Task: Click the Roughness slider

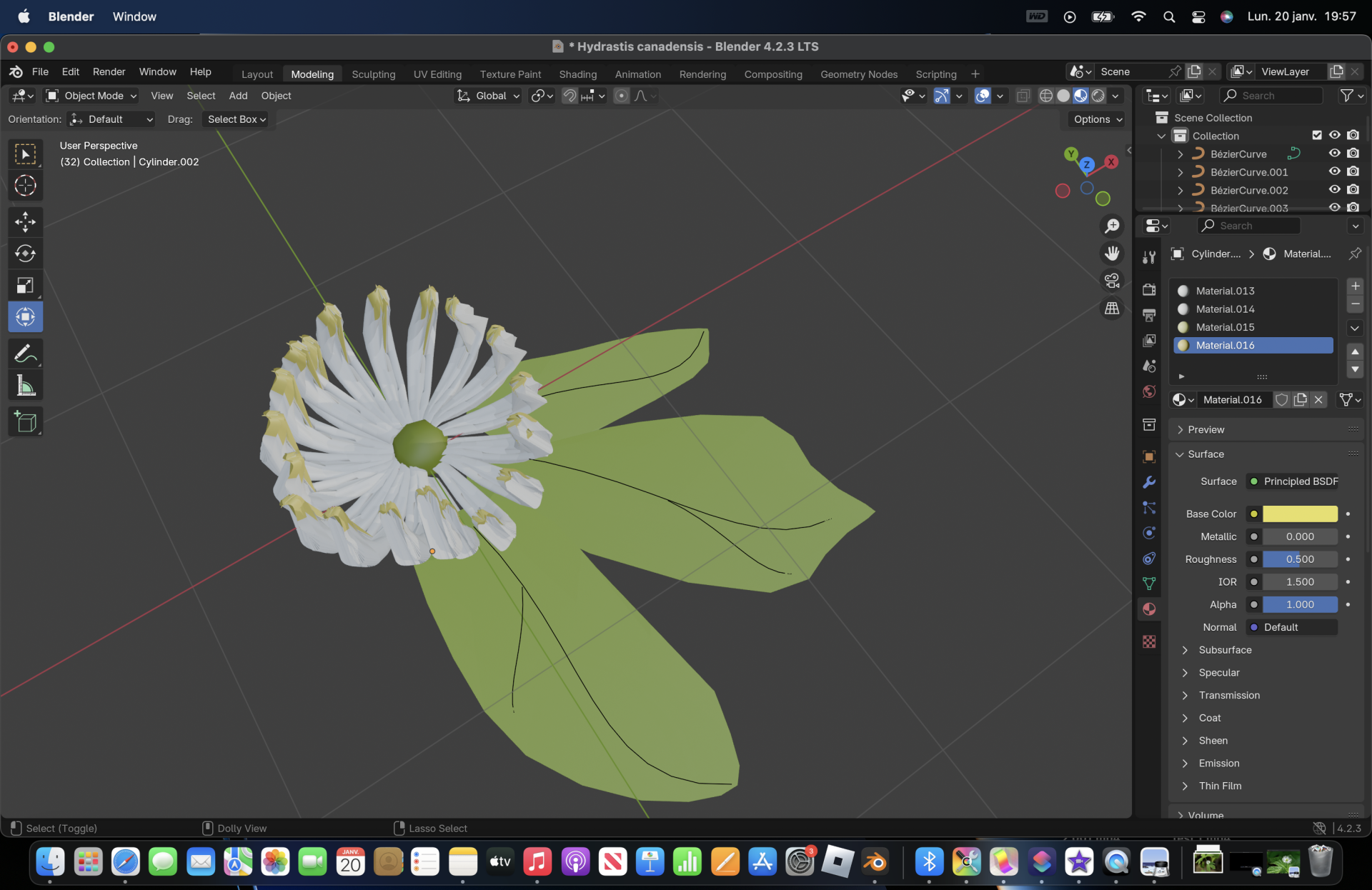Action: [x=1300, y=559]
